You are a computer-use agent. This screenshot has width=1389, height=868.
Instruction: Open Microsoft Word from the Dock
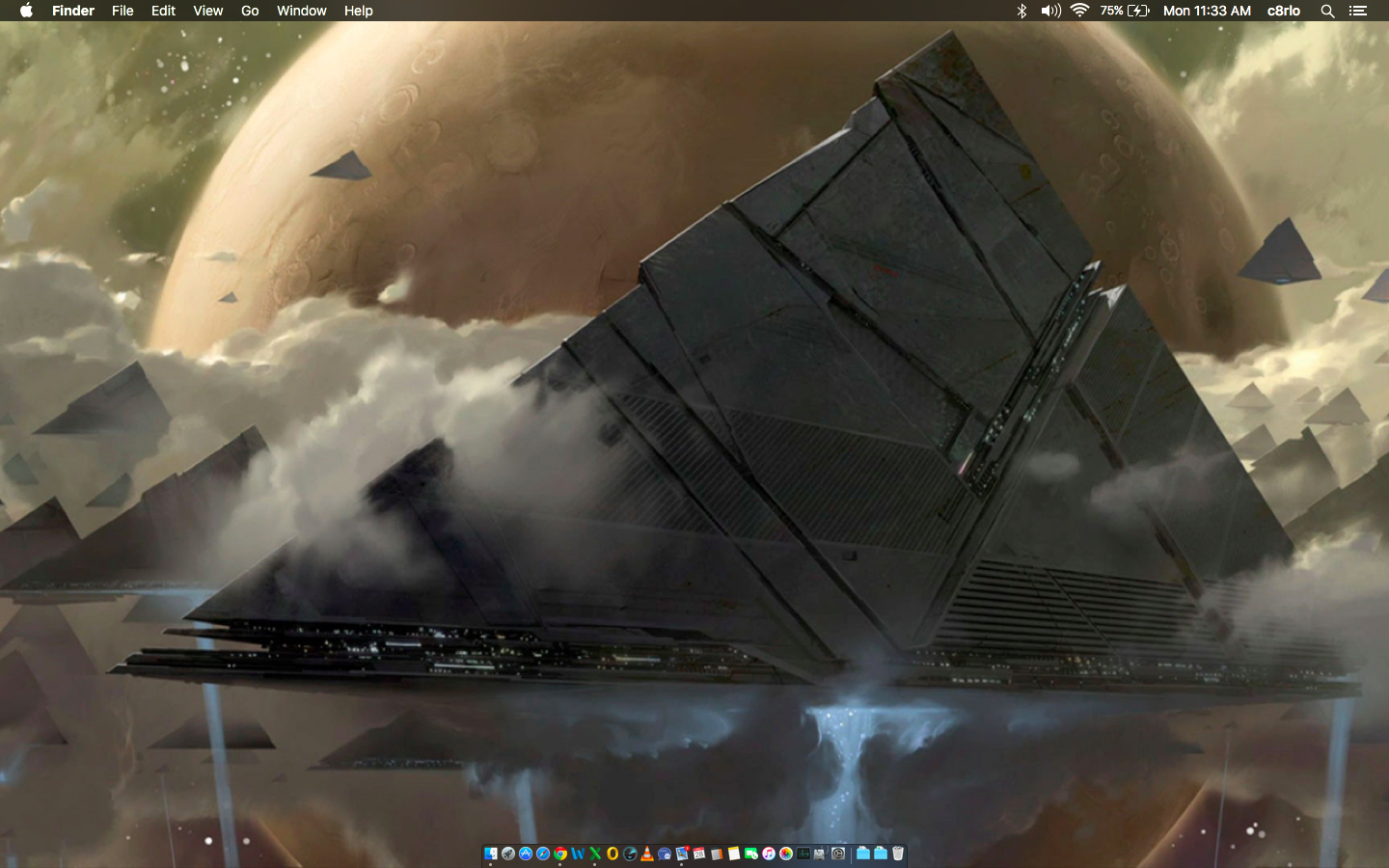coord(578,854)
